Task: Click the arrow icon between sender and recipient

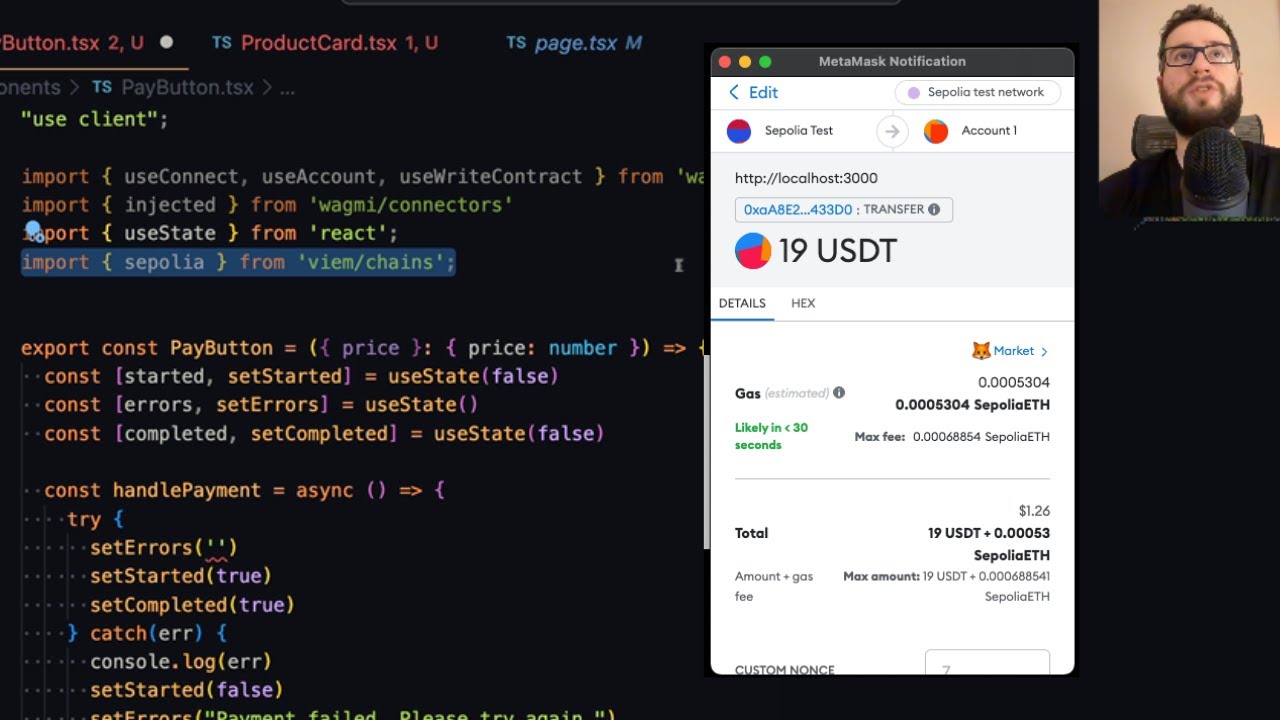Action: coord(892,131)
